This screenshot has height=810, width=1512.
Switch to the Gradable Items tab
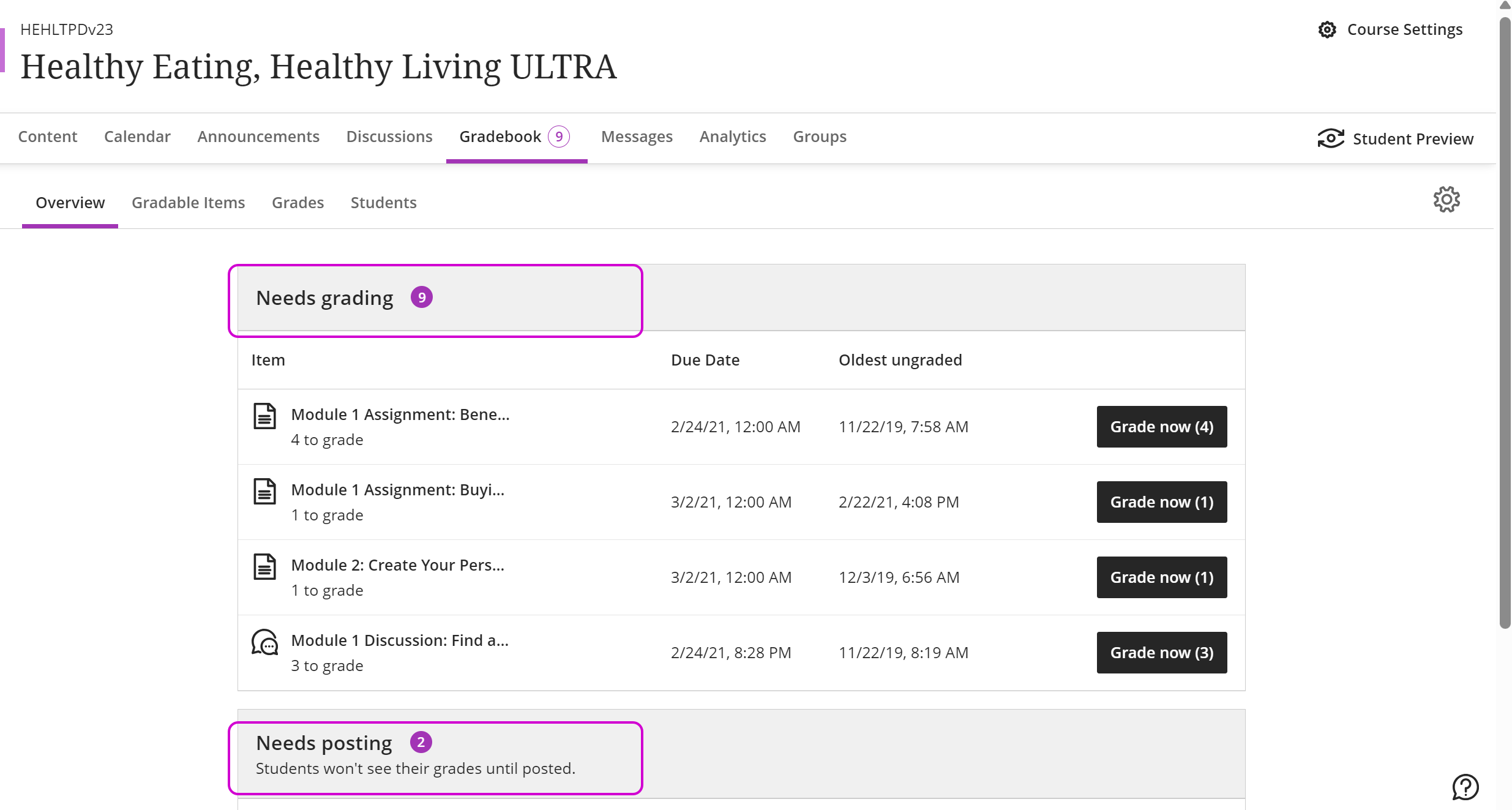(188, 203)
